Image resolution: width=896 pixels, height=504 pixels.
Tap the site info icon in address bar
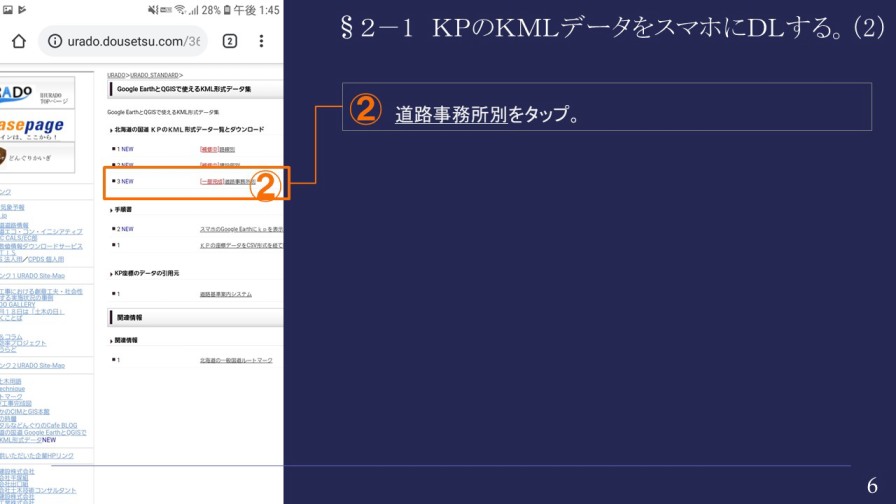tap(54, 41)
